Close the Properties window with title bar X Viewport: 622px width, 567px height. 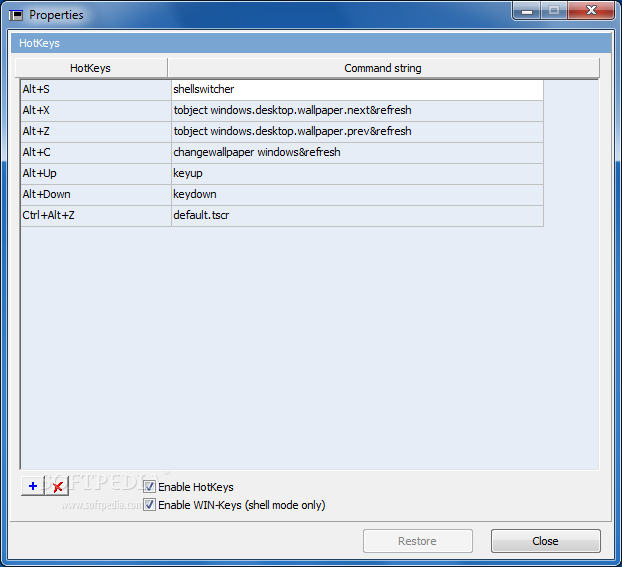591,11
